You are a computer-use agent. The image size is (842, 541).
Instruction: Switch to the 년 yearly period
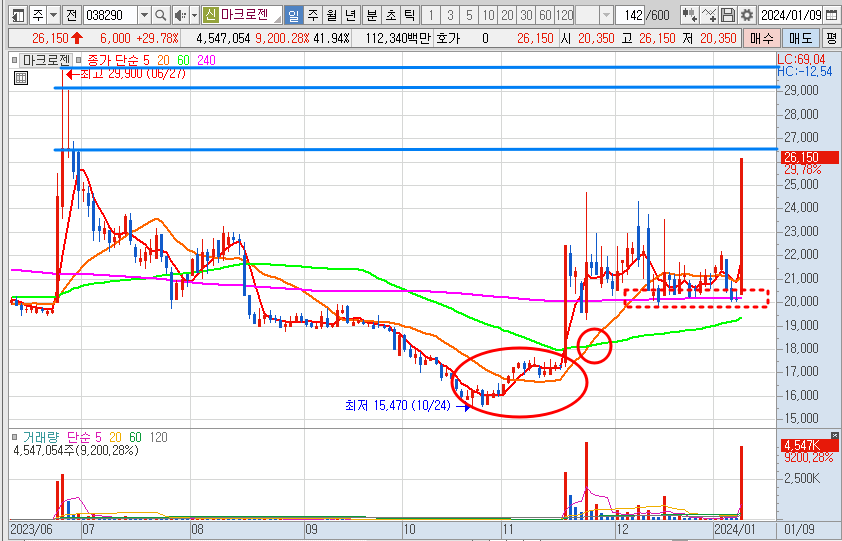tap(350, 15)
